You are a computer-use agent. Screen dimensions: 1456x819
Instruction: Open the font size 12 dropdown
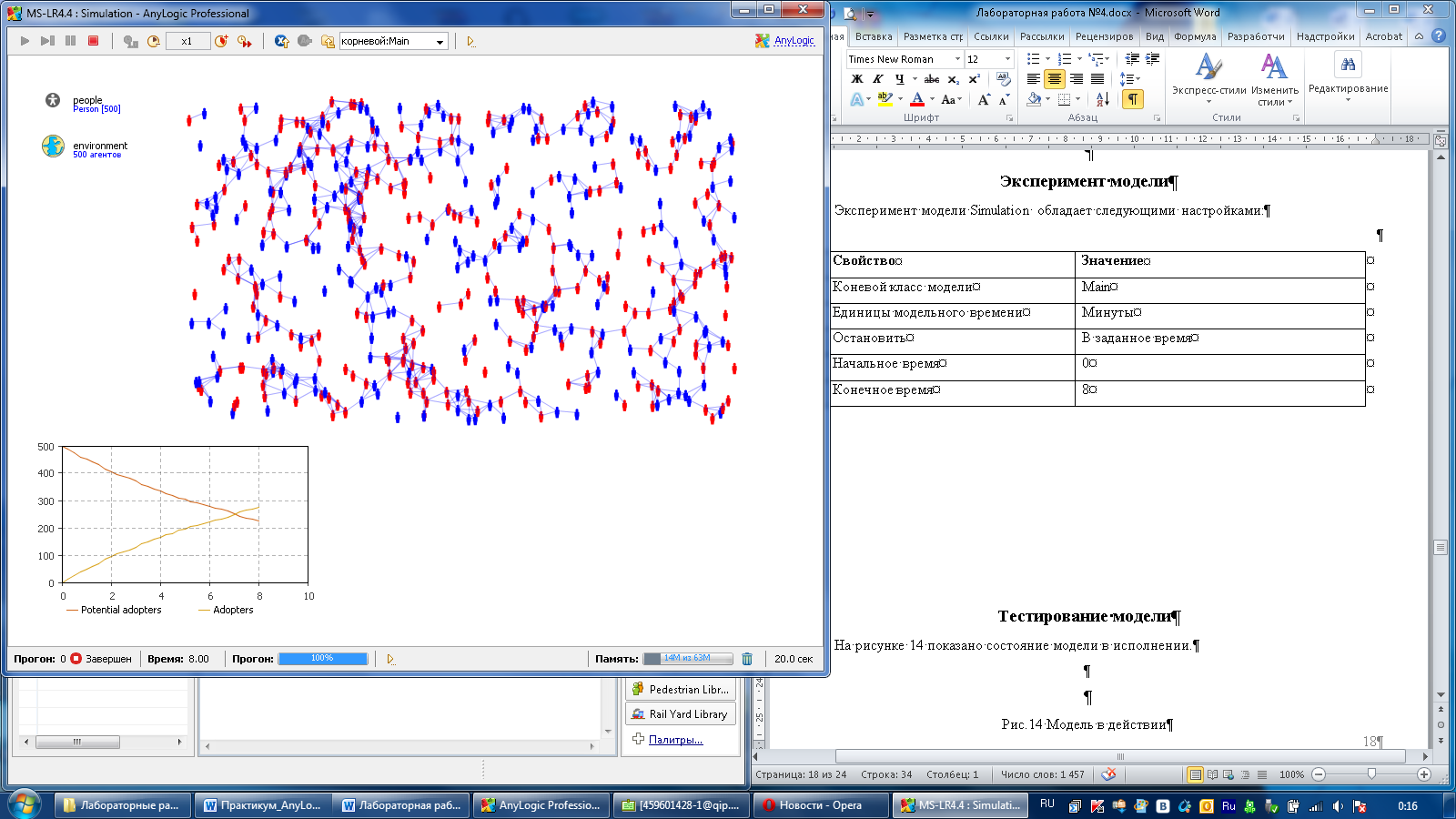pos(1006,59)
